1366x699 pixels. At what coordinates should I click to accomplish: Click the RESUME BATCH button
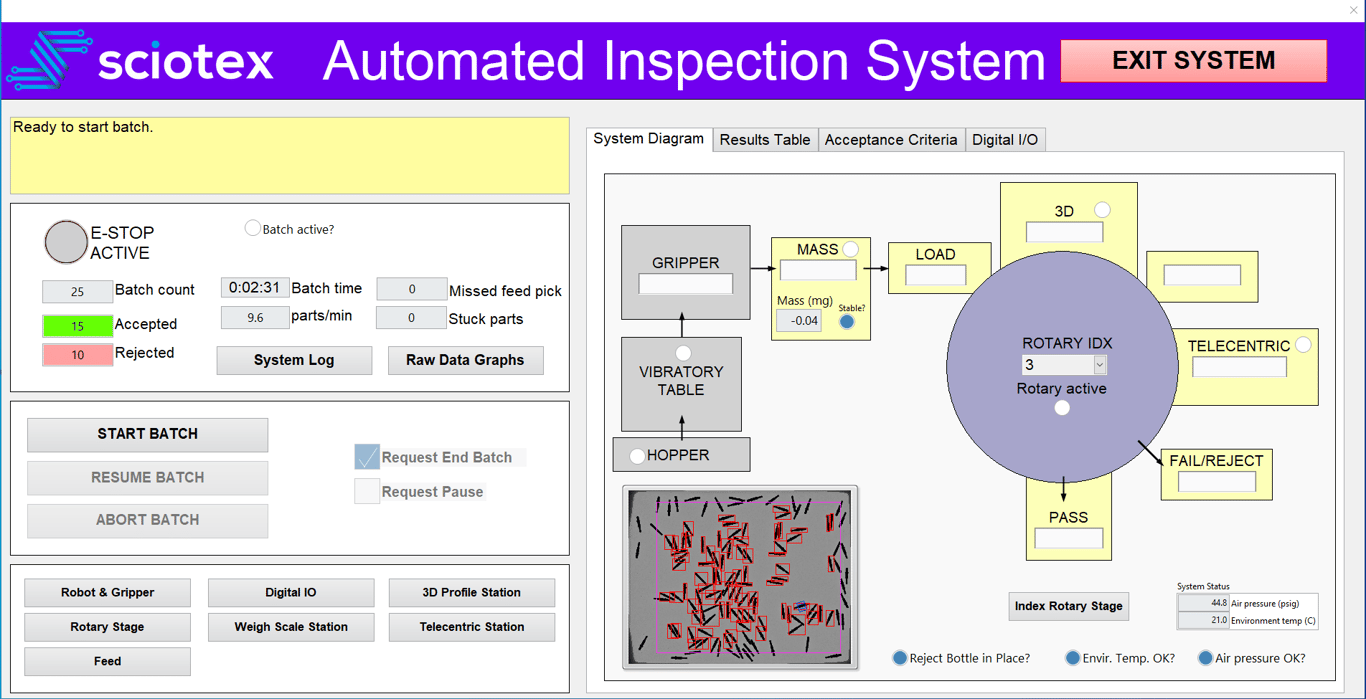148,477
